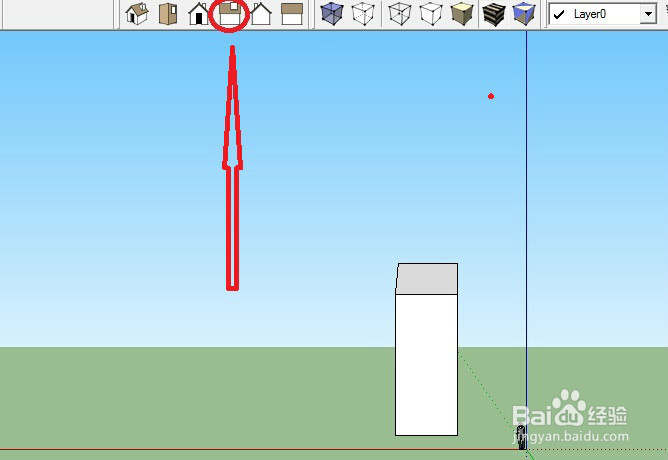Switch to the Front view house icon

(199, 14)
